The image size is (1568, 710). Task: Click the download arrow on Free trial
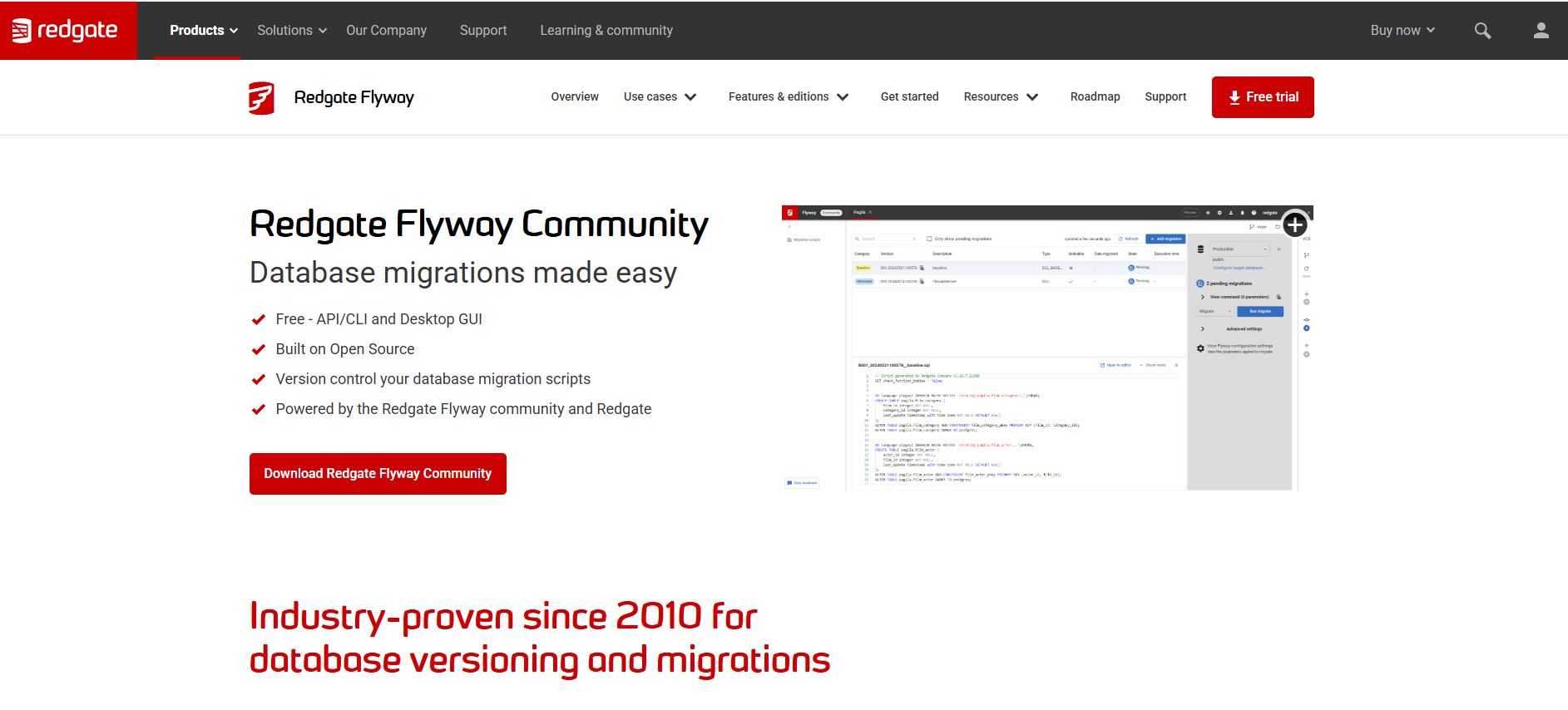point(1234,97)
